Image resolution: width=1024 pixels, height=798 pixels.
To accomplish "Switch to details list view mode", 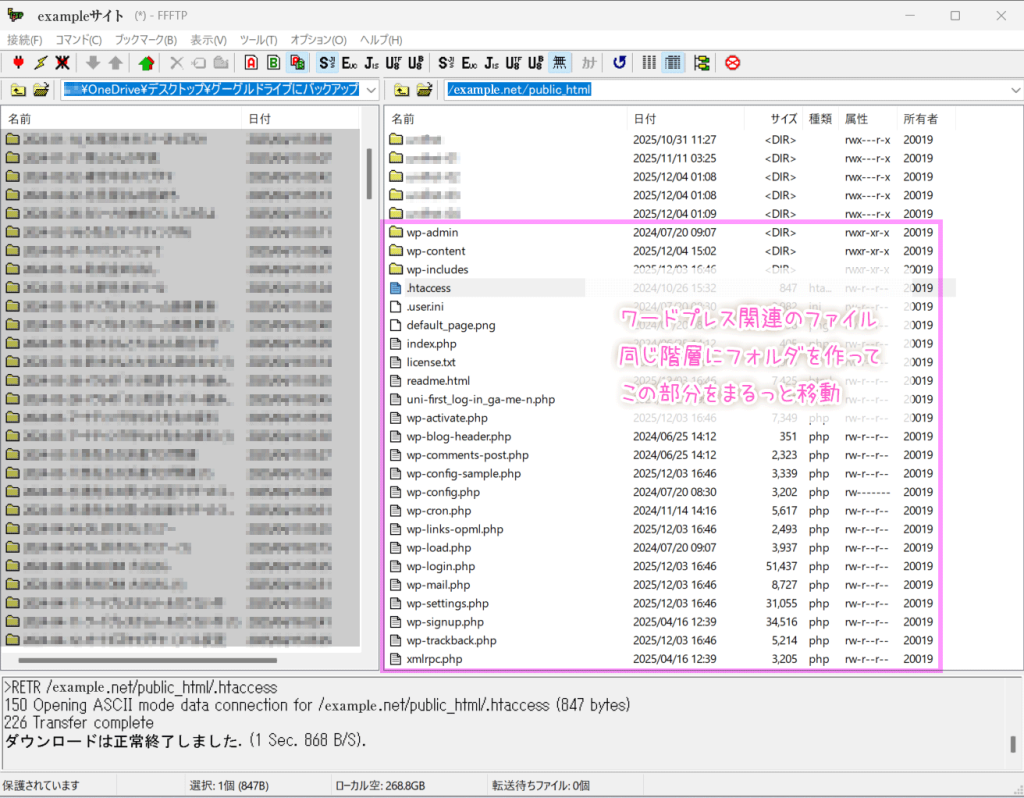I will [x=673, y=63].
